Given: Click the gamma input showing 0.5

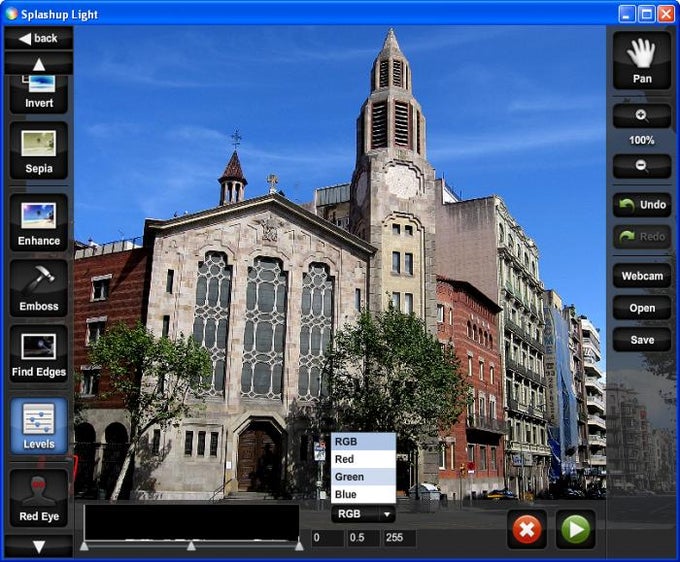Looking at the screenshot, I should [363, 538].
